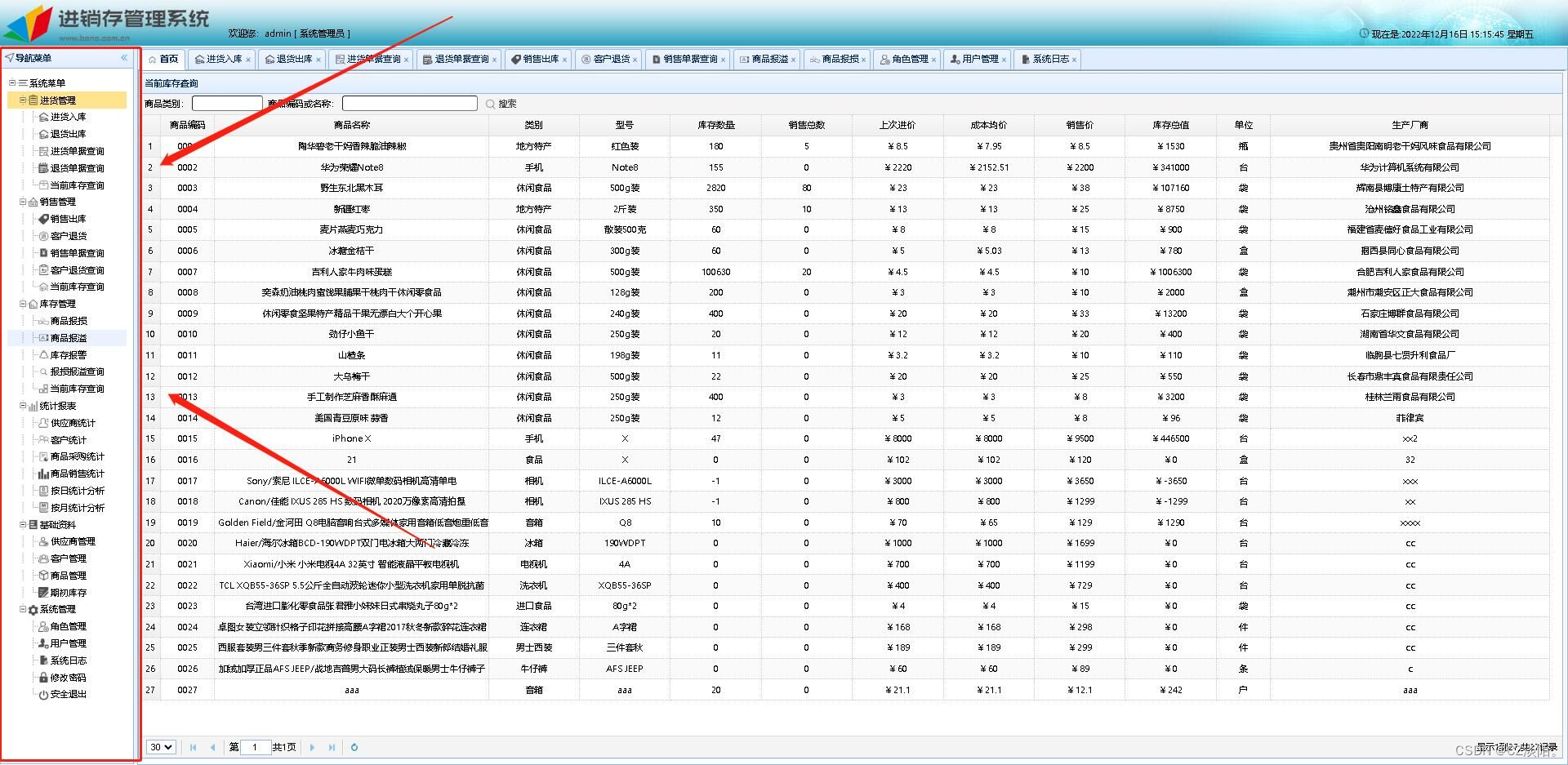
Task: Click the 搜索 search button
Action: click(501, 104)
